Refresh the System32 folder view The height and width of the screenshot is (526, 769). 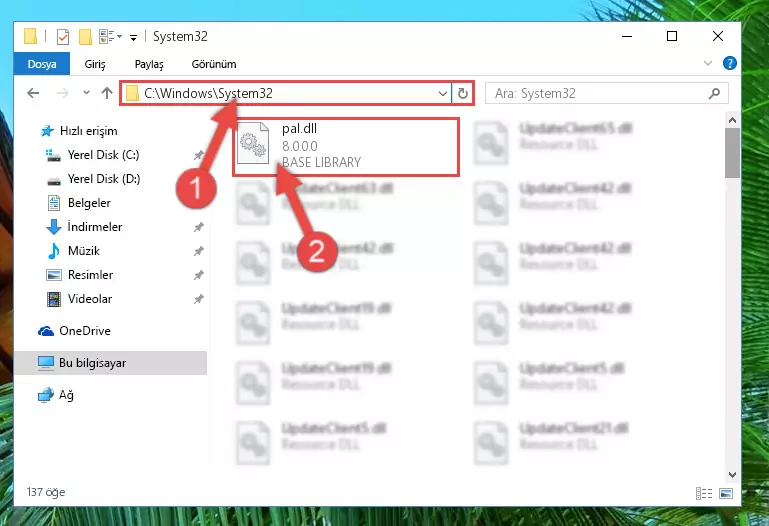point(462,93)
